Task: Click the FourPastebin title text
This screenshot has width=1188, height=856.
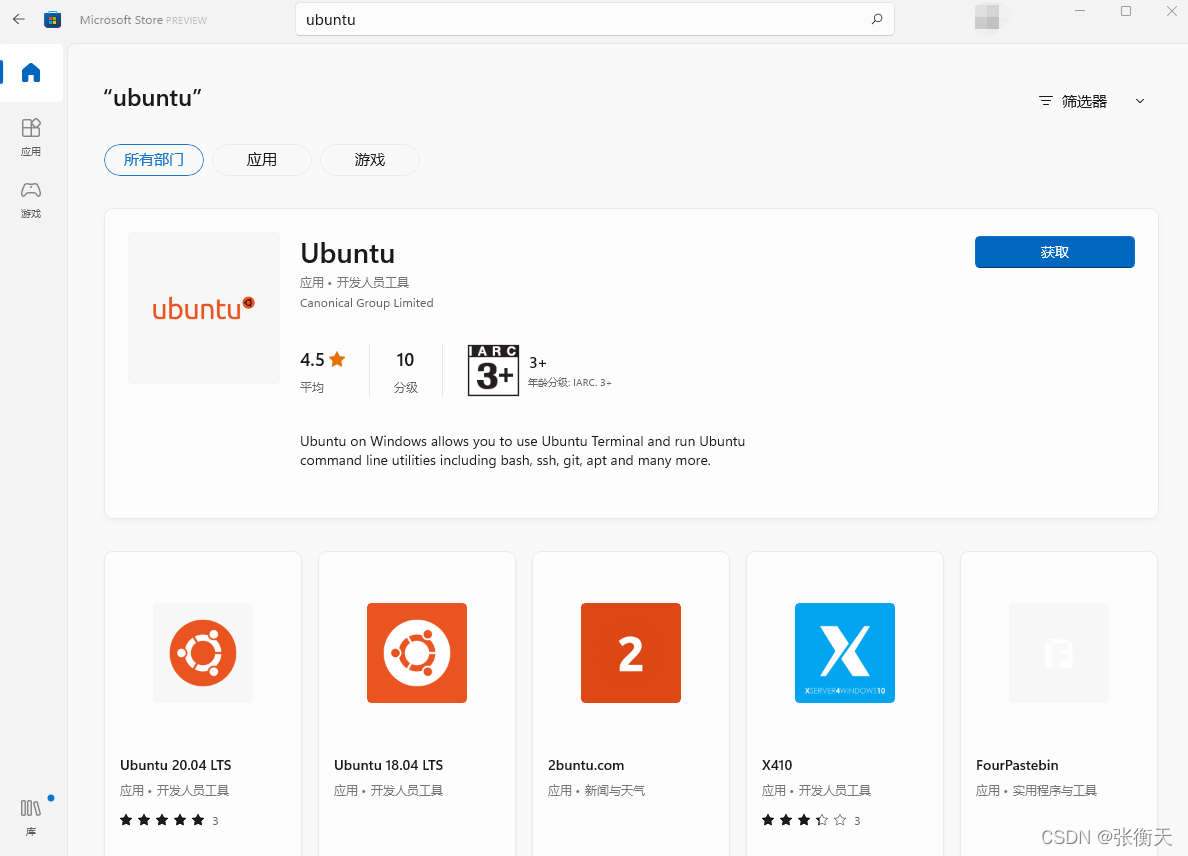Action: tap(1018, 765)
